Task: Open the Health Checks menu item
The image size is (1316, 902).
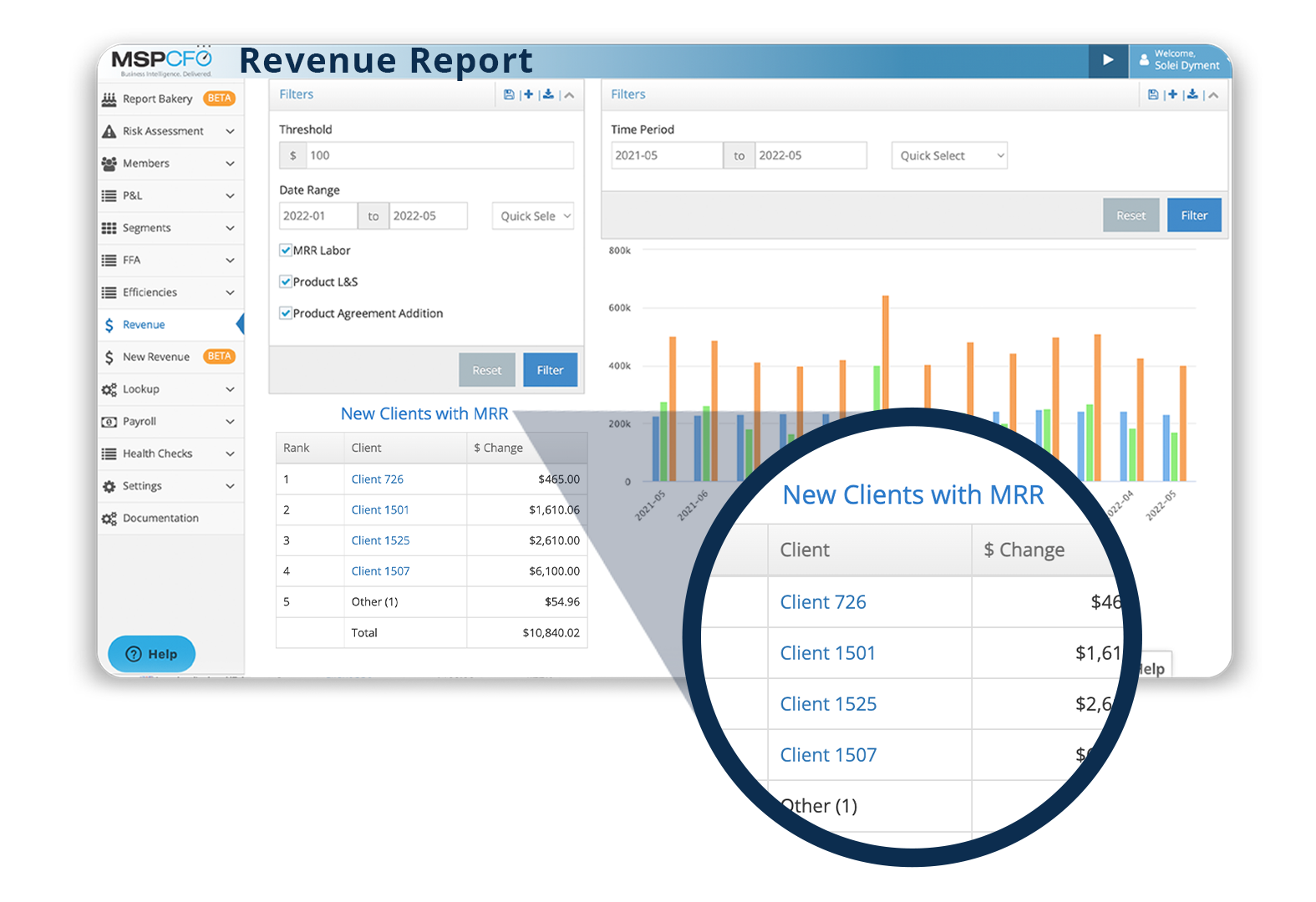Action: click(170, 454)
